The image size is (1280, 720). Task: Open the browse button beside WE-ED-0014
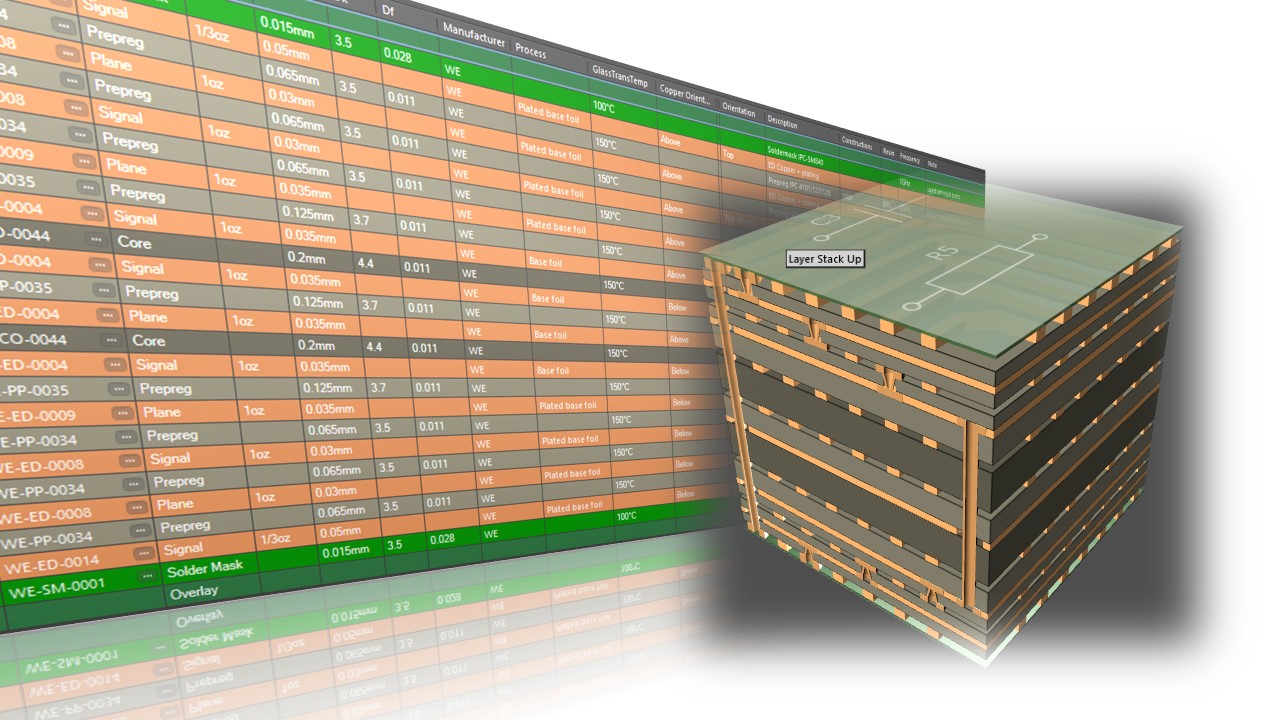[x=143, y=553]
